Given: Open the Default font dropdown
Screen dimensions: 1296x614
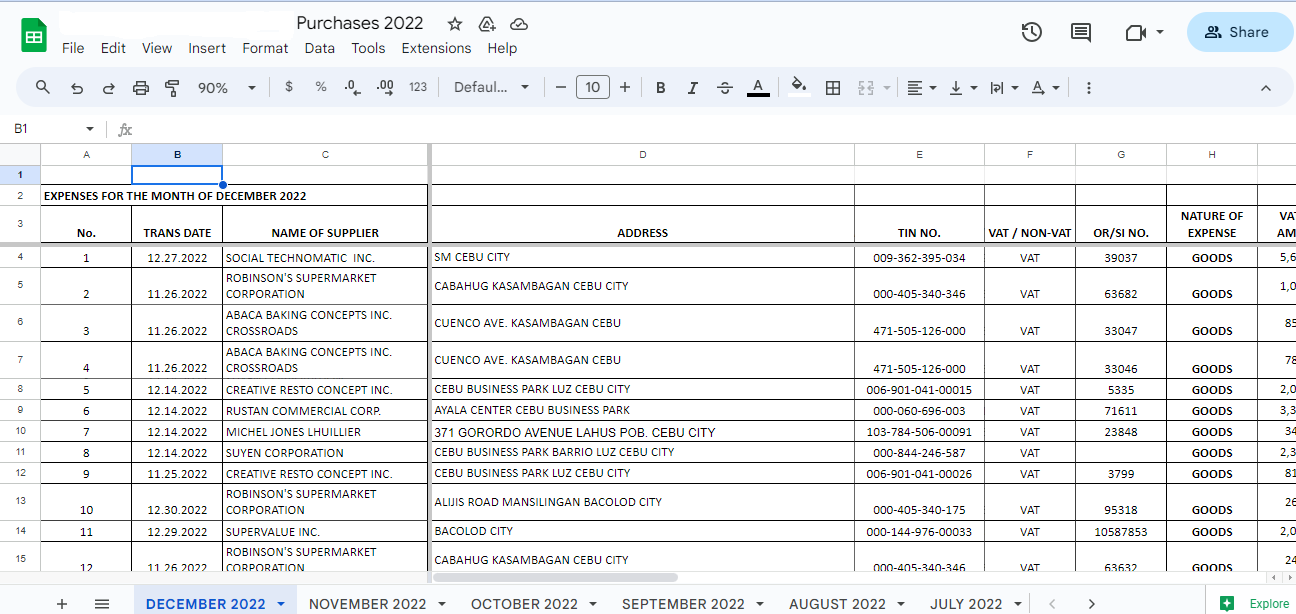Looking at the screenshot, I should (491, 87).
